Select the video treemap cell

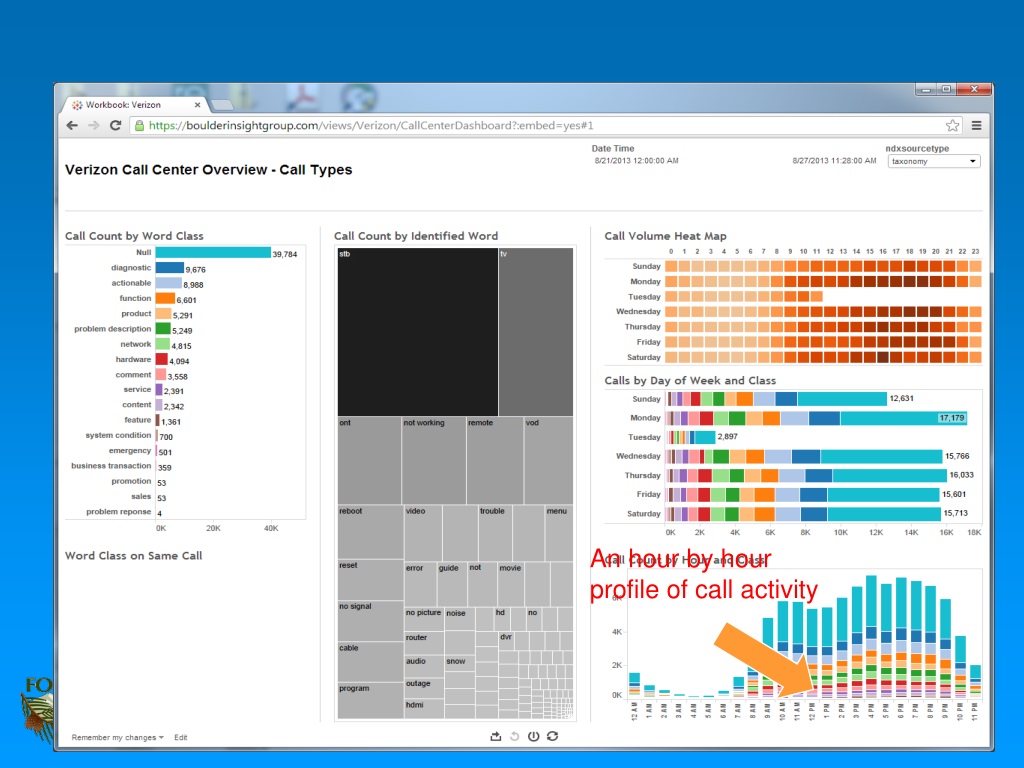click(423, 534)
